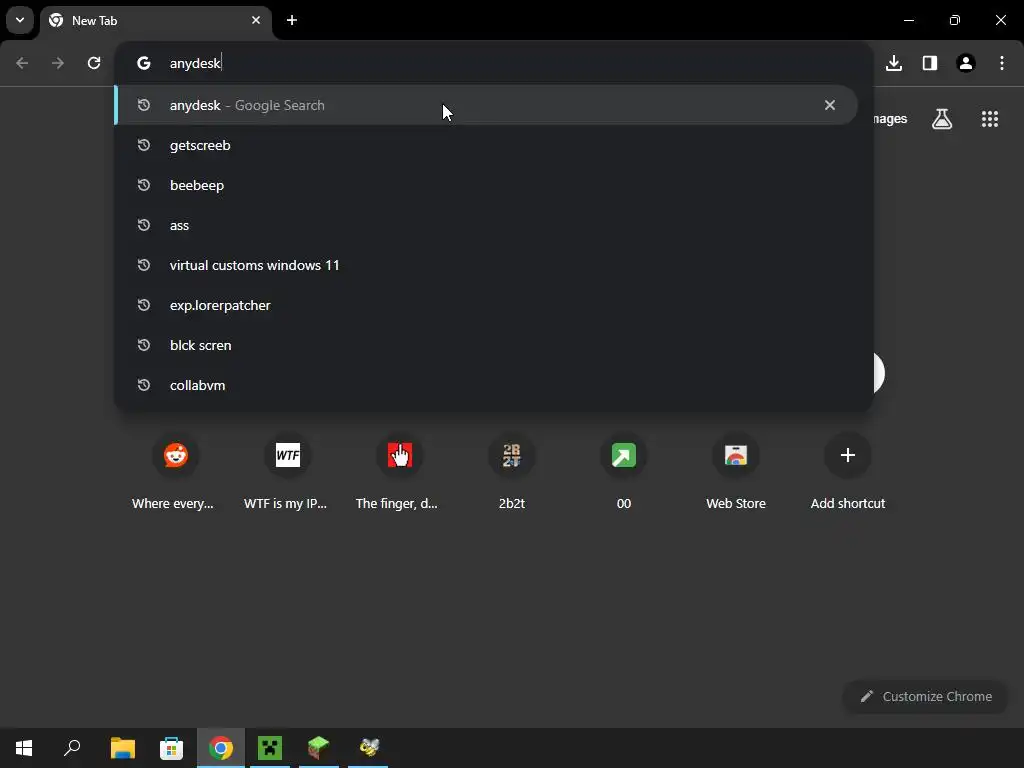
Task: Go back to previous page
Action: 22,63
